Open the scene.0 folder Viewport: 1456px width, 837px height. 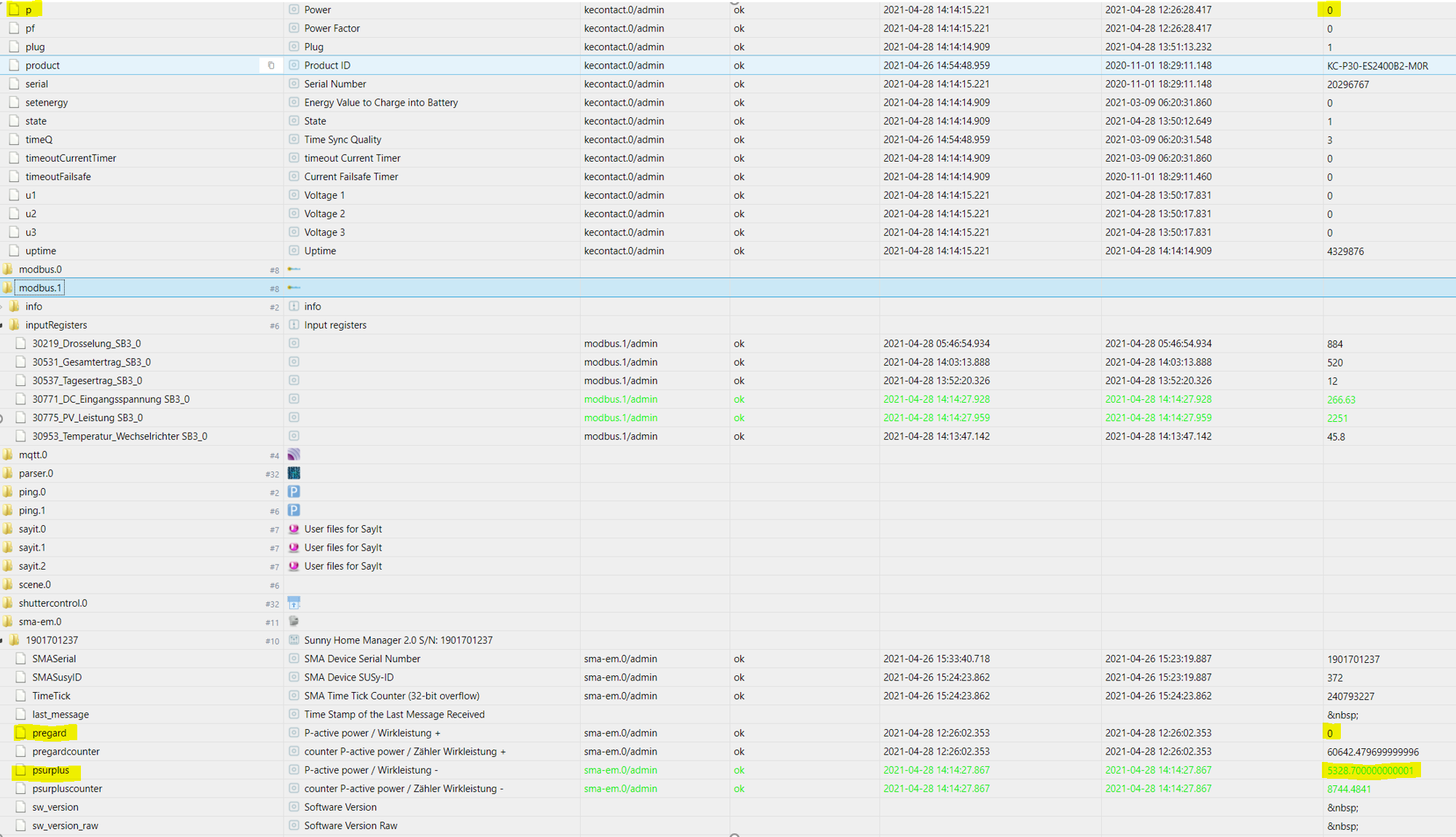[x=35, y=585]
